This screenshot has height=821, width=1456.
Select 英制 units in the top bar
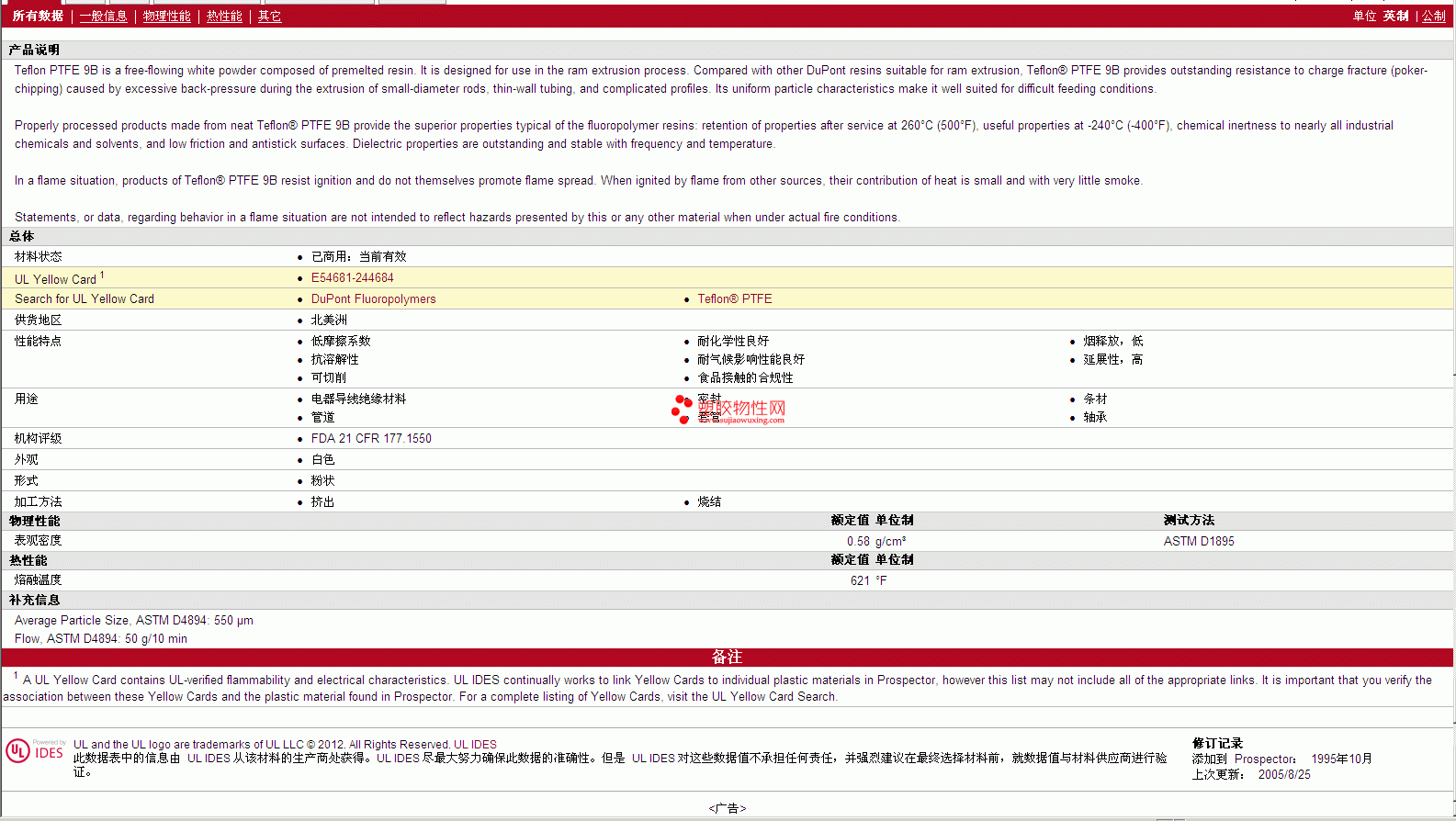click(x=1396, y=17)
